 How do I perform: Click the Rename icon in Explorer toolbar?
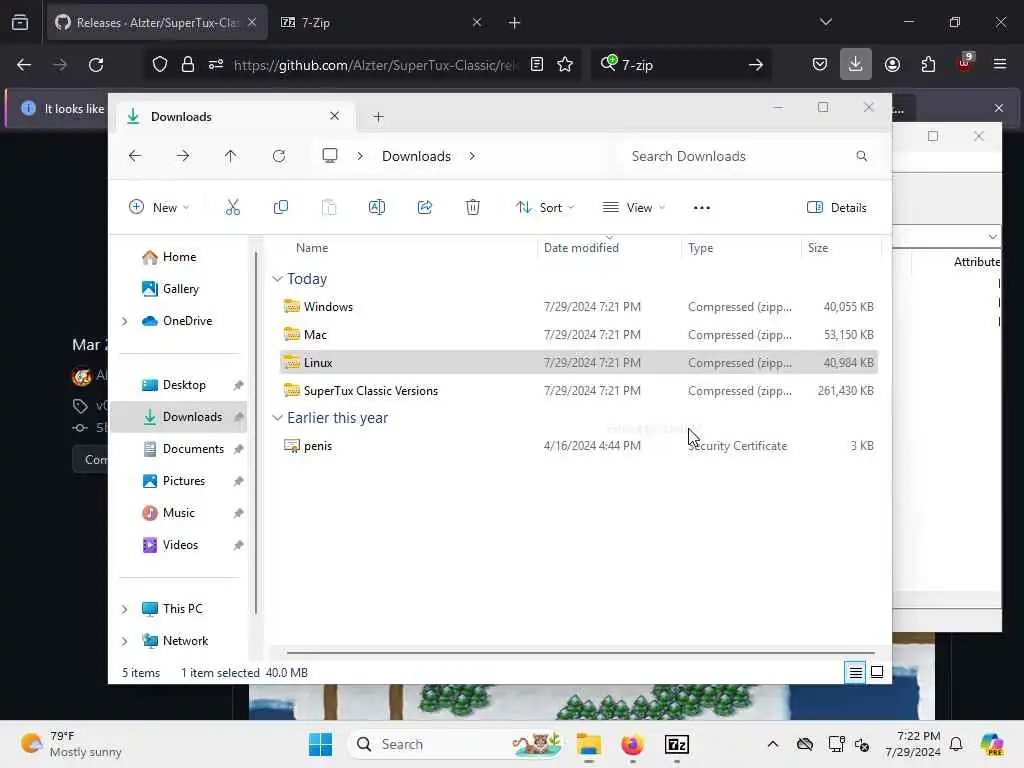(x=377, y=208)
